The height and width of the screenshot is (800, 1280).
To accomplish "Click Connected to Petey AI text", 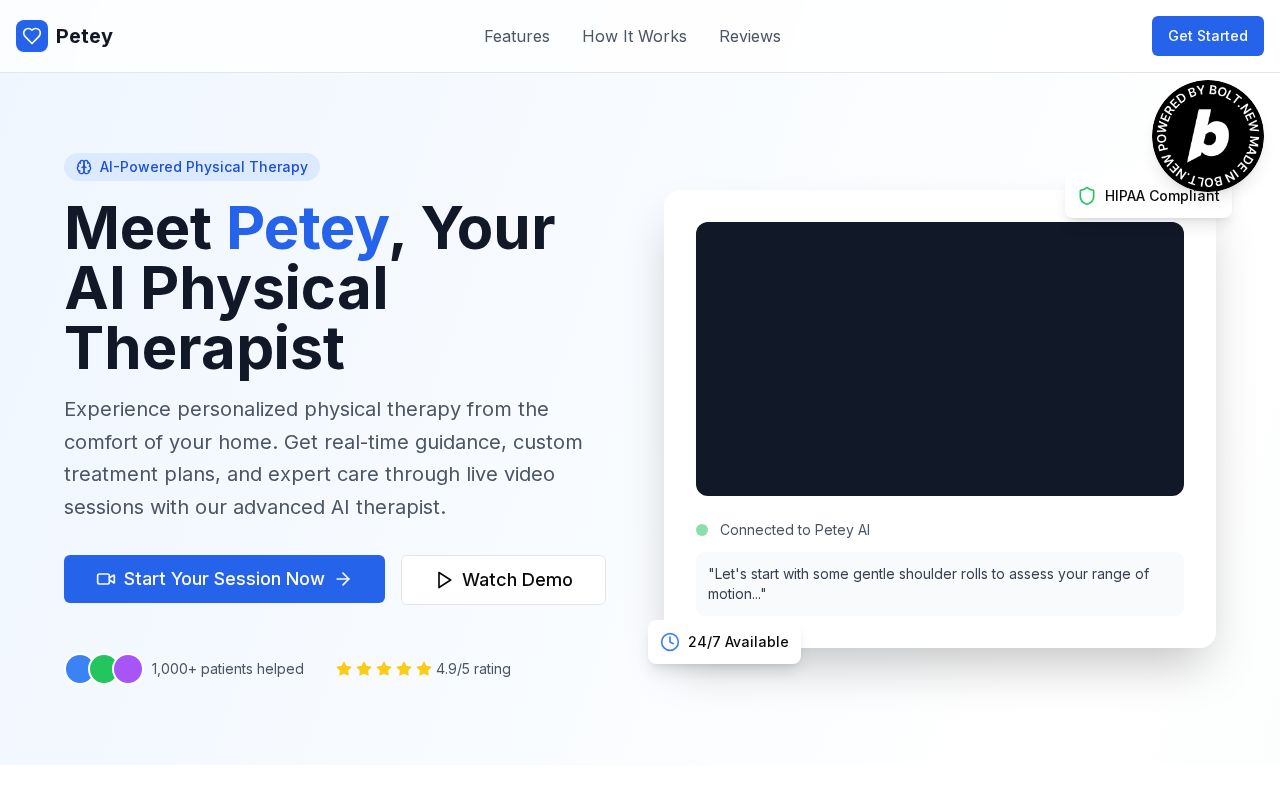I will tap(795, 530).
